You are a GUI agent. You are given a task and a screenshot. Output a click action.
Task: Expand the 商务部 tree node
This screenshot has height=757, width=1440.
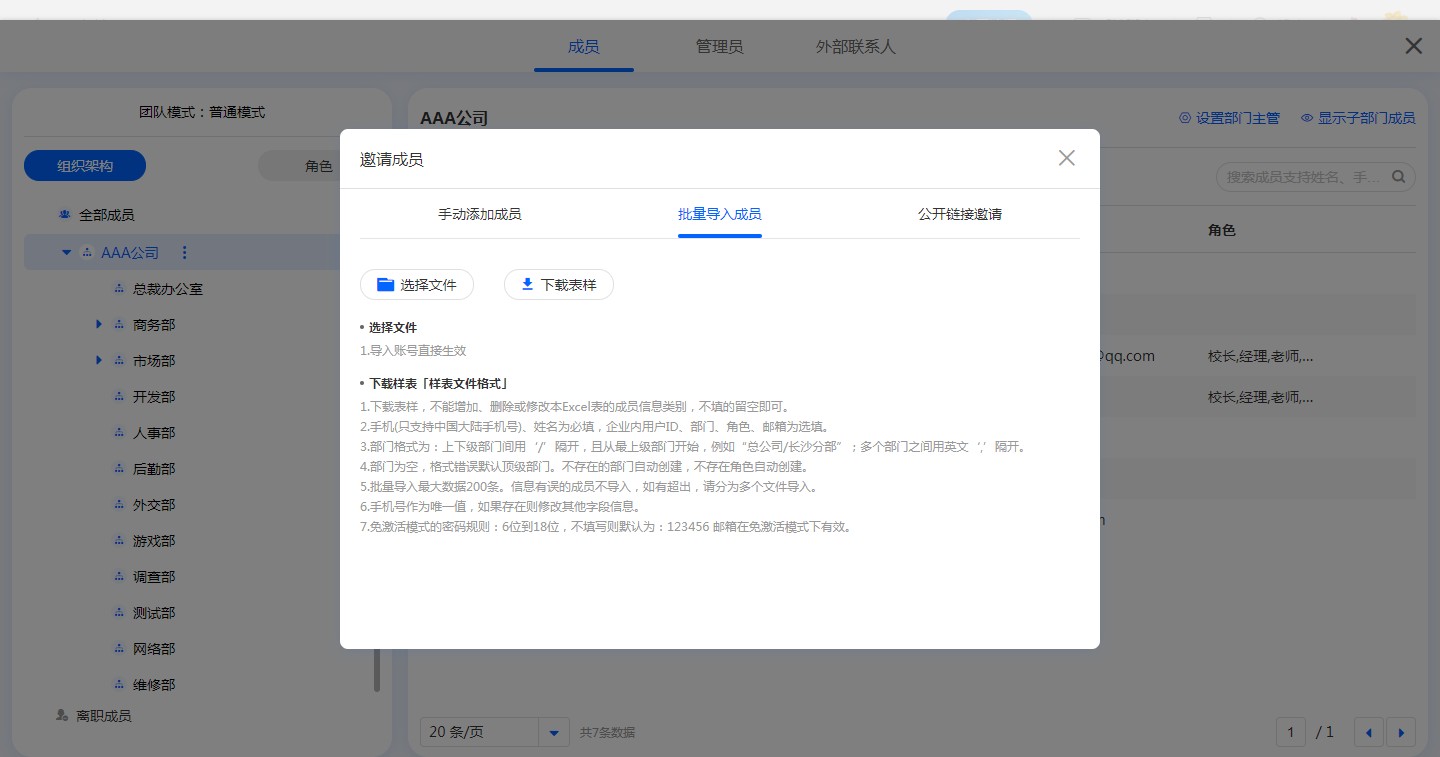click(x=99, y=325)
